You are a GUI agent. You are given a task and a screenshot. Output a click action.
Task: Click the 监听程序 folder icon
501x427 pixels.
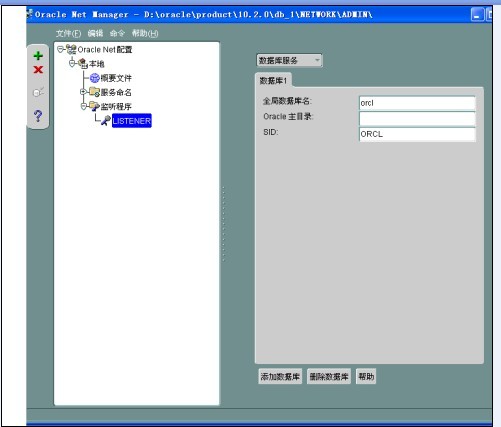(x=95, y=106)
